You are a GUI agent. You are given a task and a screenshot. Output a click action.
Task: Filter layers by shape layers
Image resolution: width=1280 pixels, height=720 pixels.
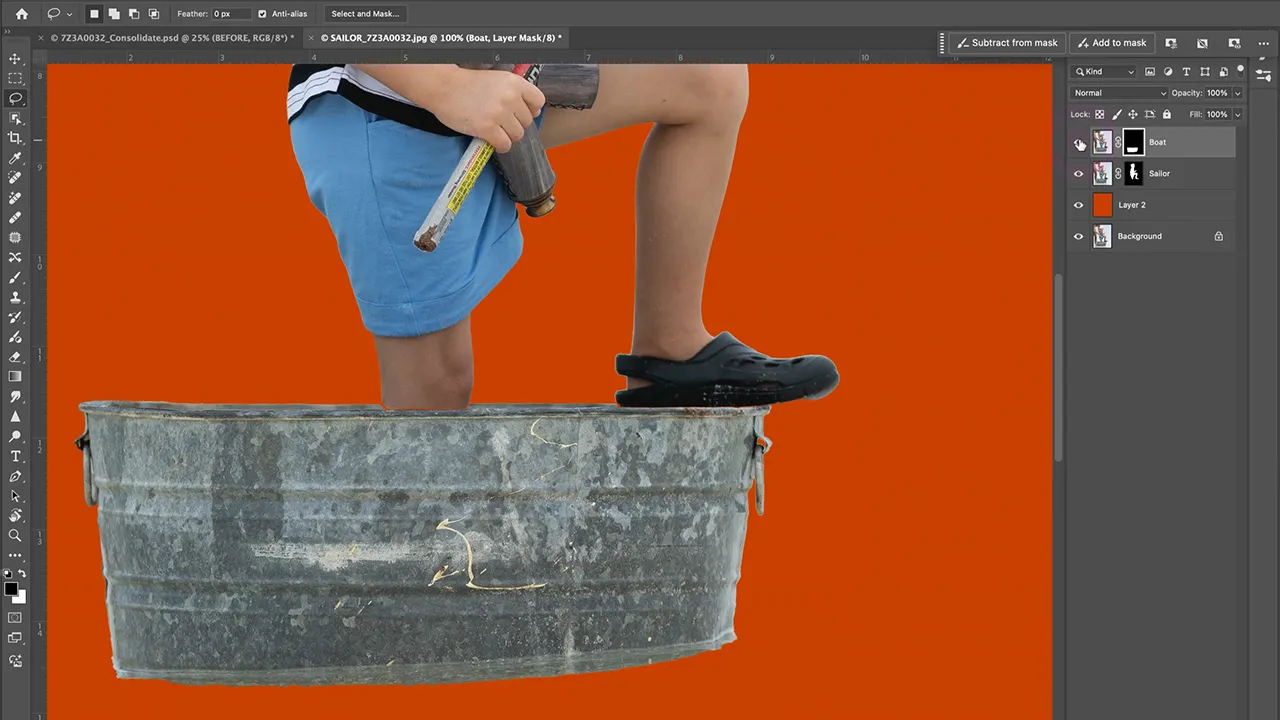point(1204,72)
